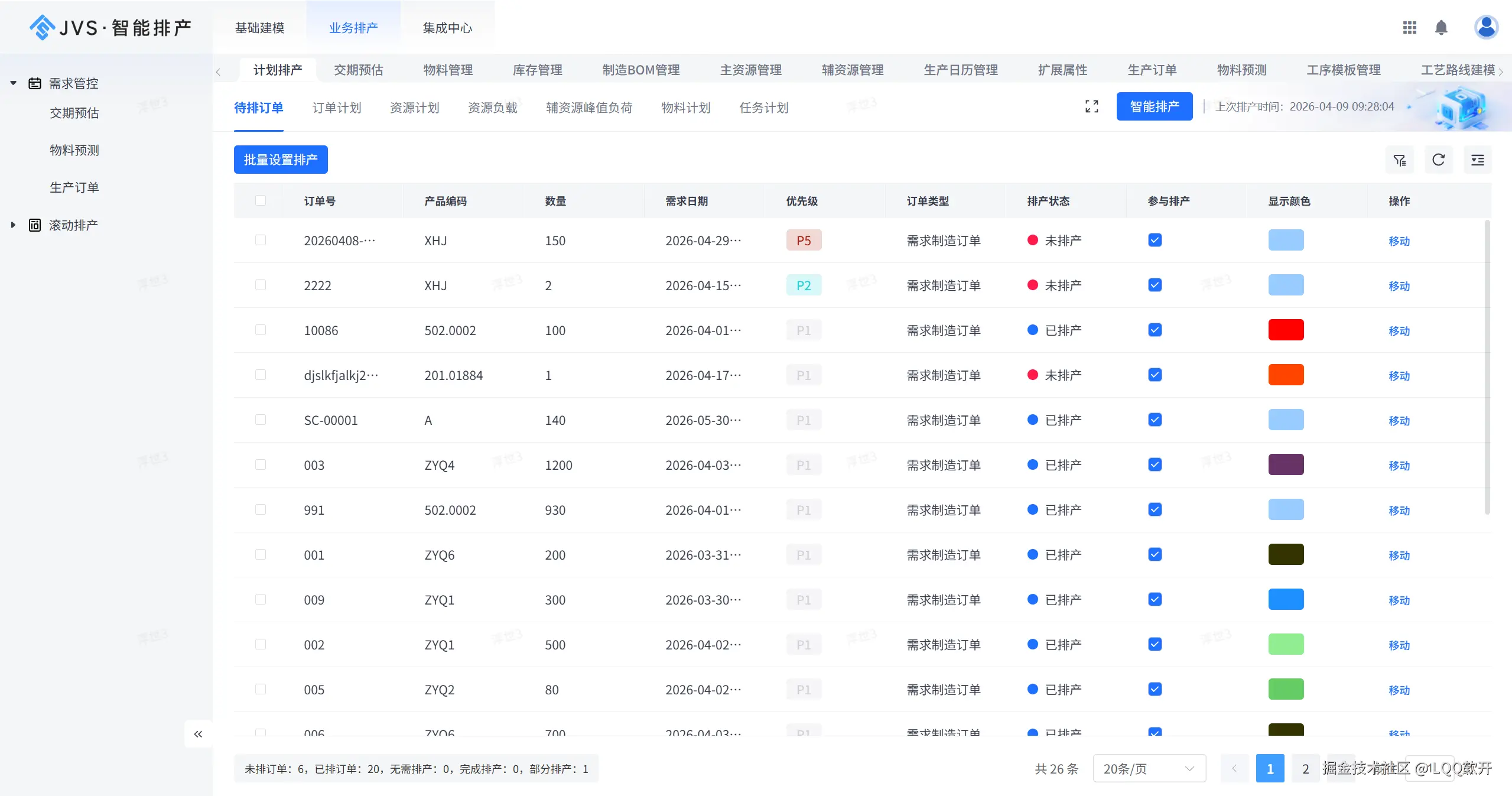Open the apps grid icon

[1409, 28]
